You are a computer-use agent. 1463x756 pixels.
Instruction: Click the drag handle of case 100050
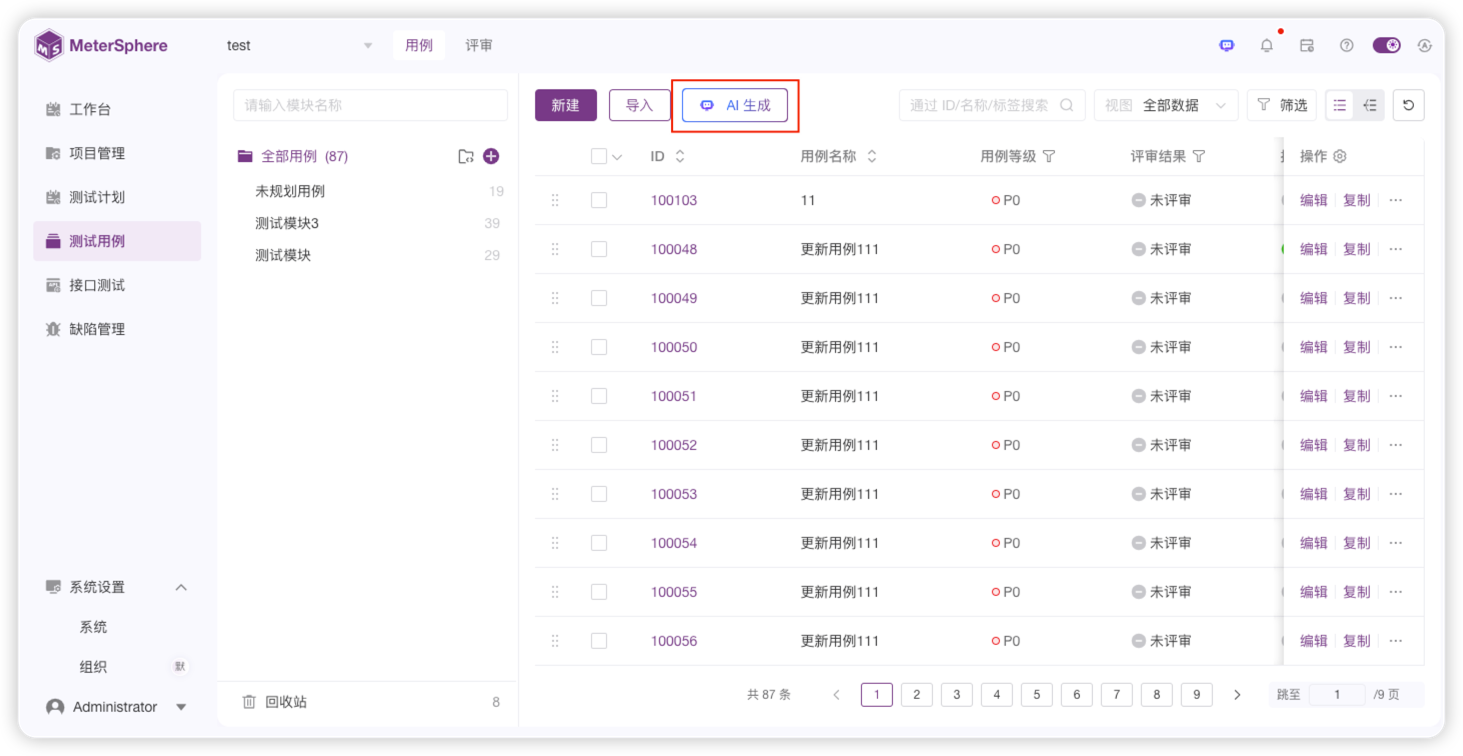pos(555,347)
